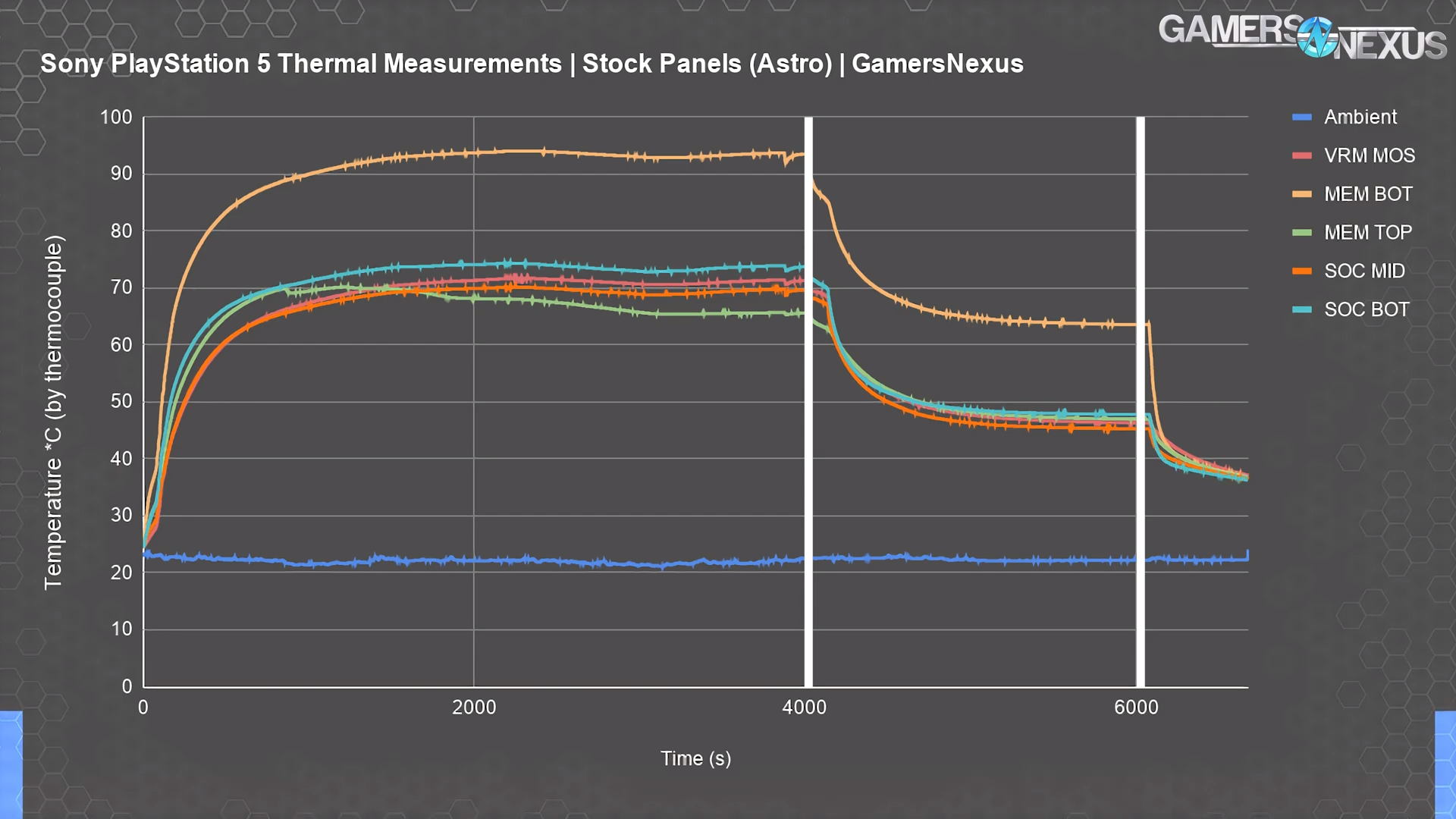Select the Ambient legend label
Viewport: 1456px width, 819px height.
point(1360,117)
